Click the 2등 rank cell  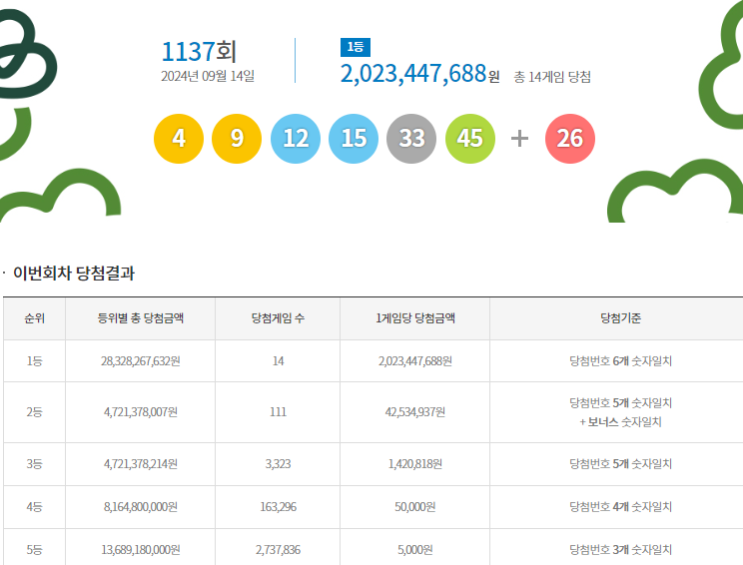[x=34, y=412]
